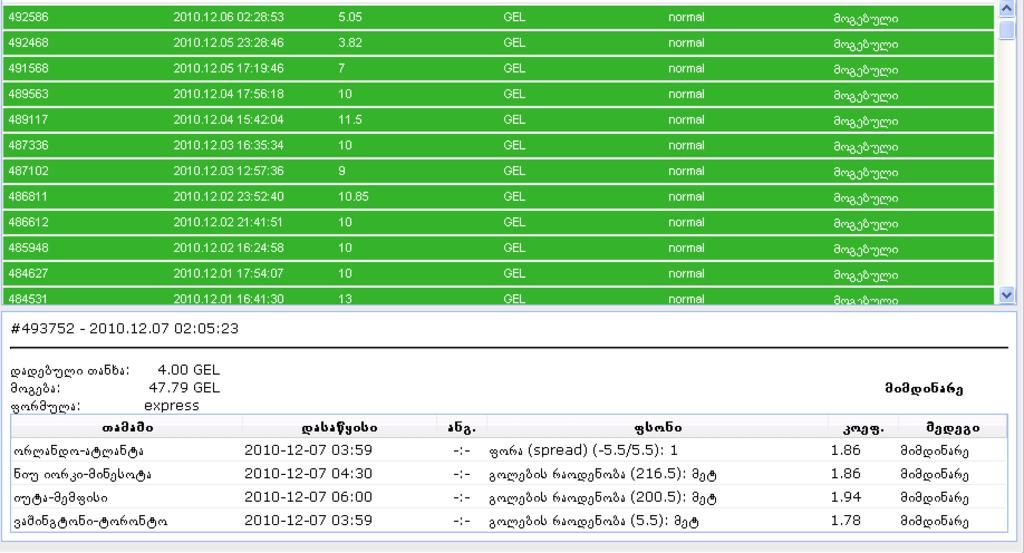
Task: Select bet row 491568
Action: 498,69
